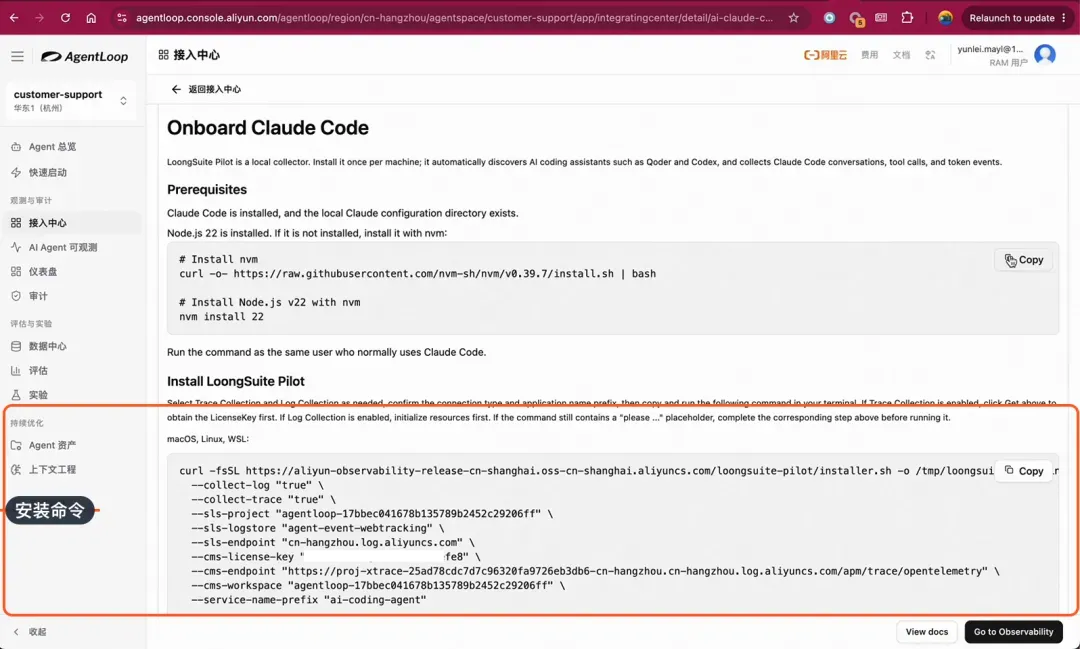Bookmark page with star icon
The height and width of the screenshot is (649, 1080).
[793, 18]
